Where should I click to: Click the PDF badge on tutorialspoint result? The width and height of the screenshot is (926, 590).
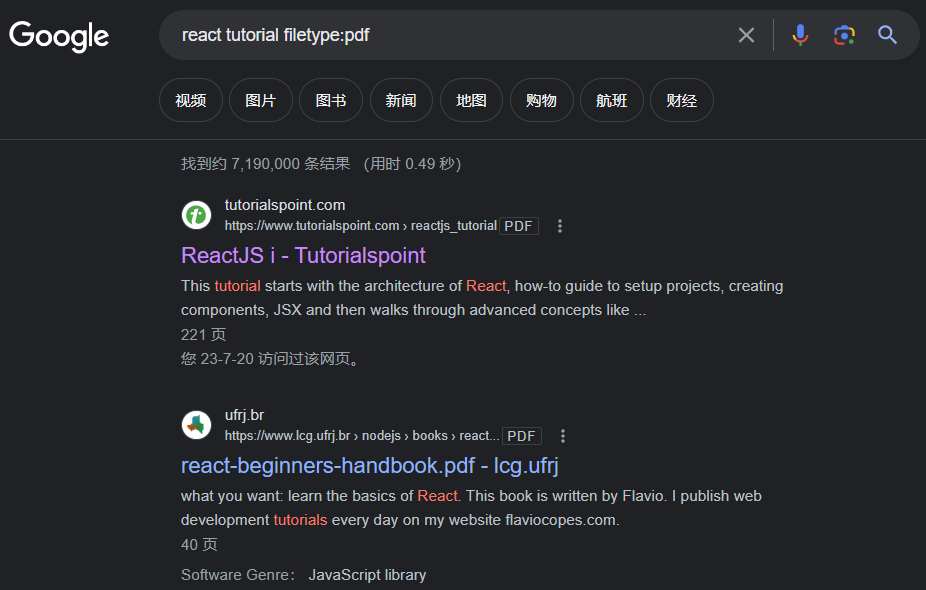pos(519,226)
